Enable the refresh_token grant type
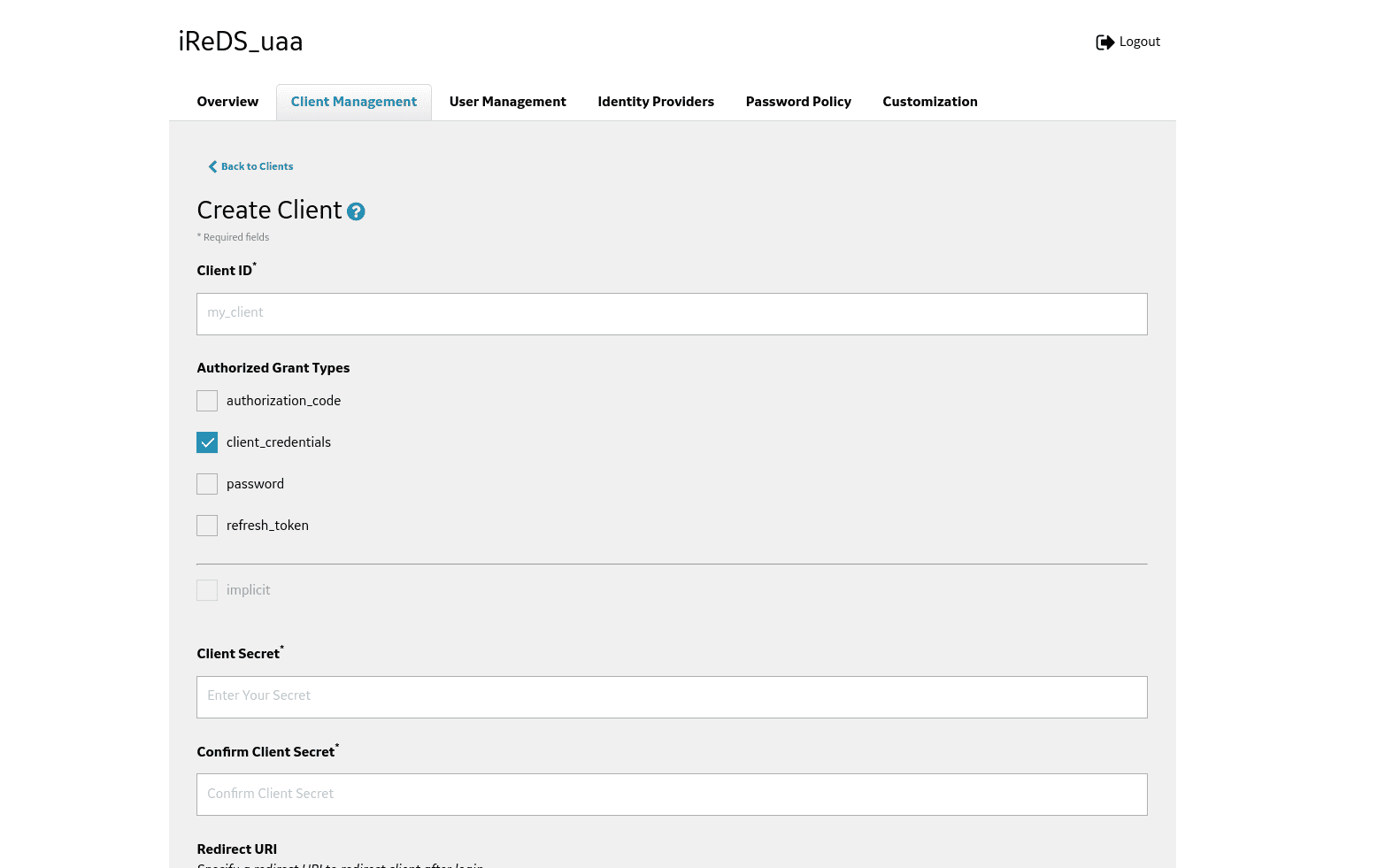Screen dimensions: 1385x868 tap(206, 525)
